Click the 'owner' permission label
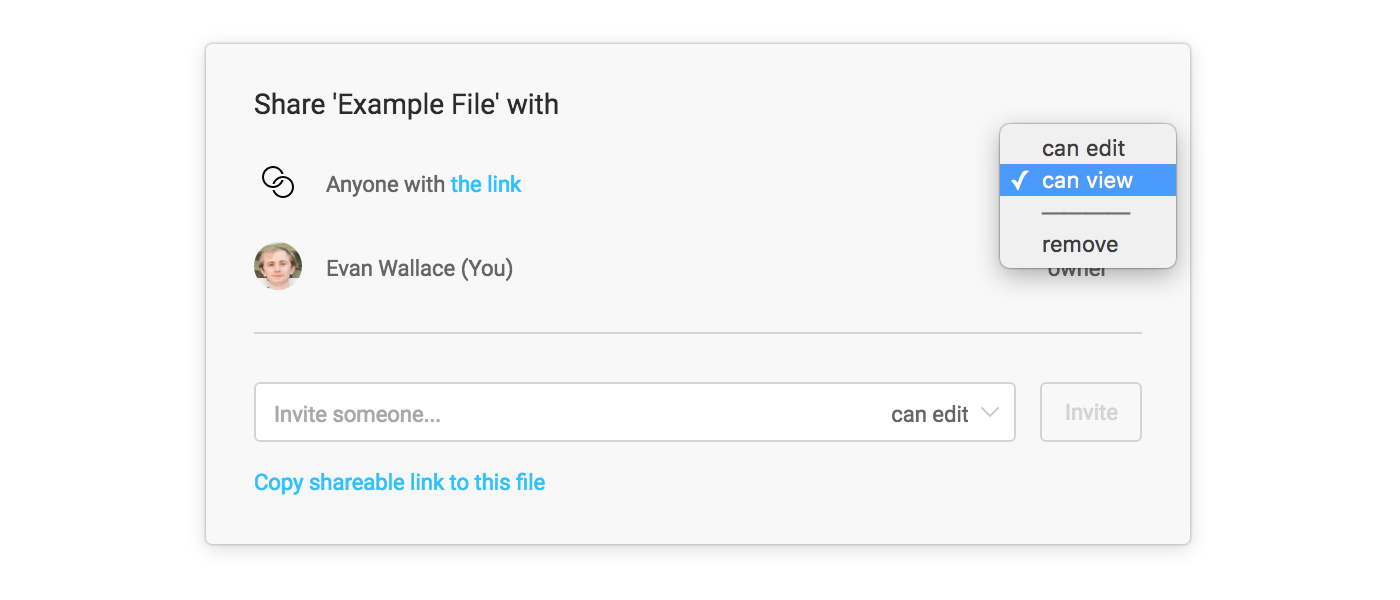1400x600 pixels. pyautogui.click(x=1078, y=268)
